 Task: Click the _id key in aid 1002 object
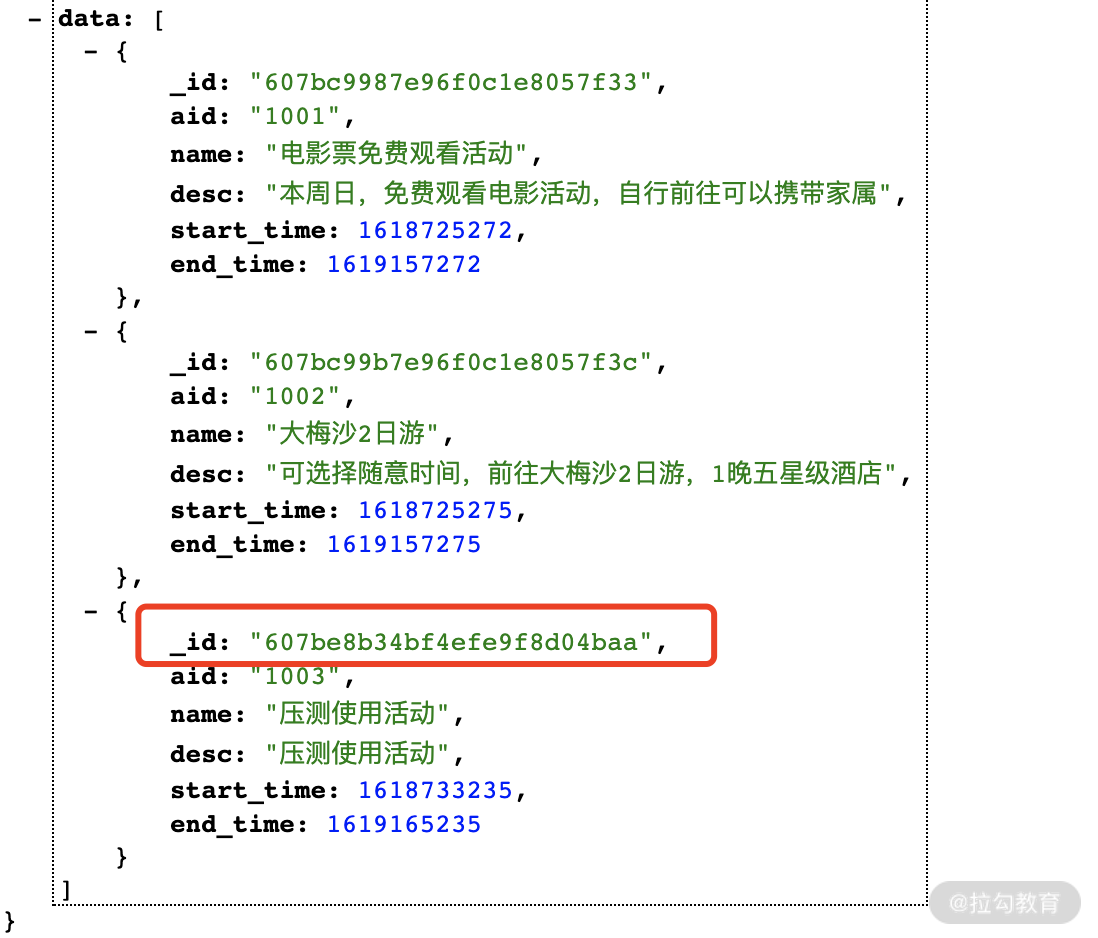pos(200,363)
